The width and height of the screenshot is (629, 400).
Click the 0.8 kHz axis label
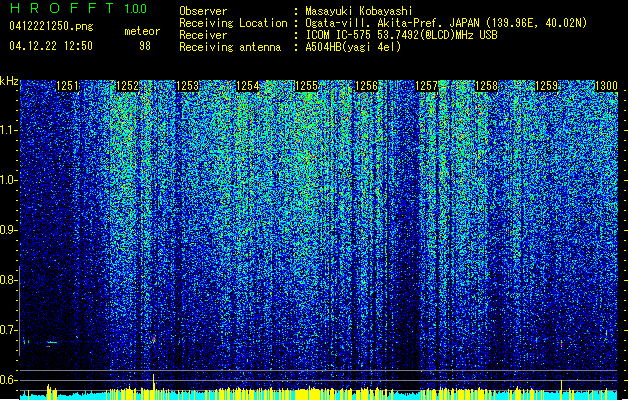pyautogui.click(x=9, y=280)
